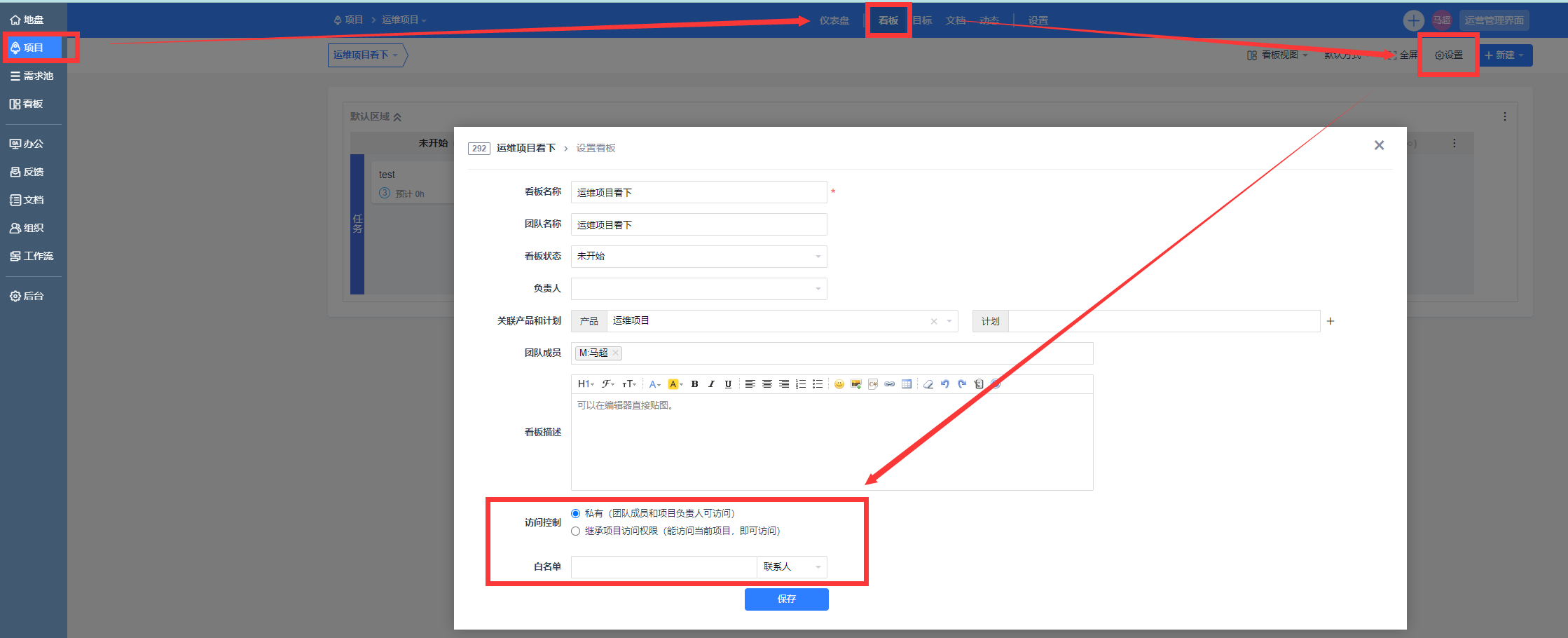Open the font family dropdown in editor
Screen dimensions: 1568x638
pyautogui.click(x=608, y=384)
